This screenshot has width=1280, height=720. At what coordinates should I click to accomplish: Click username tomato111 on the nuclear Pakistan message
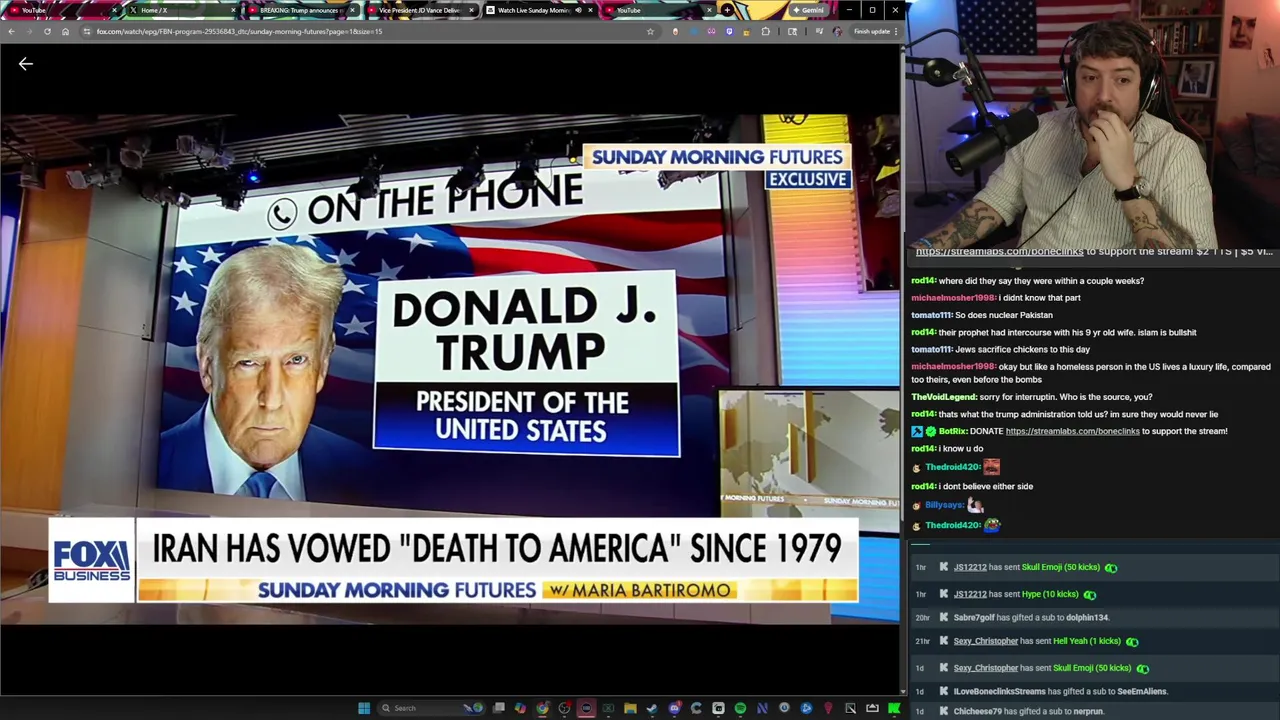pos(931,315)
